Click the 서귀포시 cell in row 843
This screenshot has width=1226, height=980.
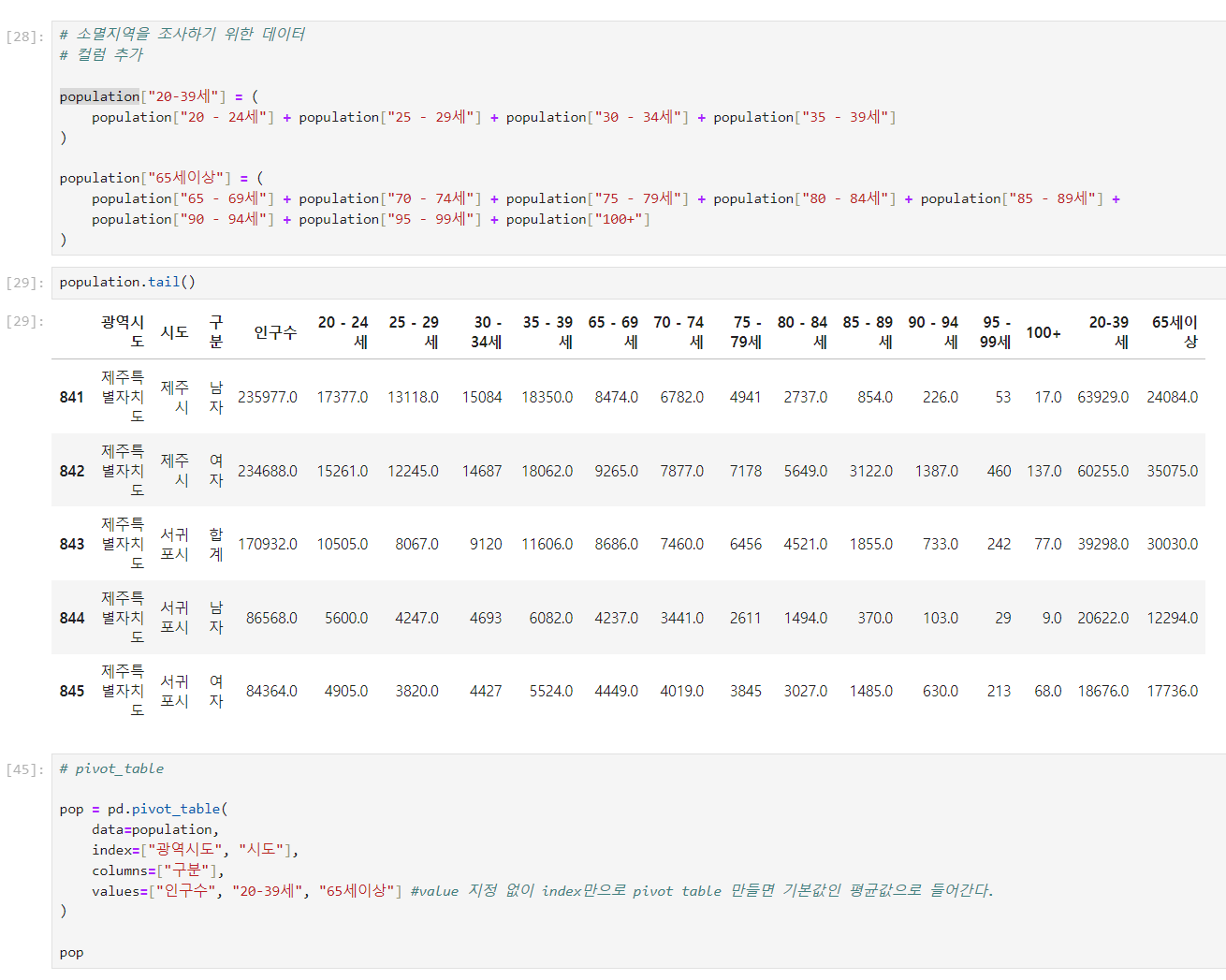174,544
